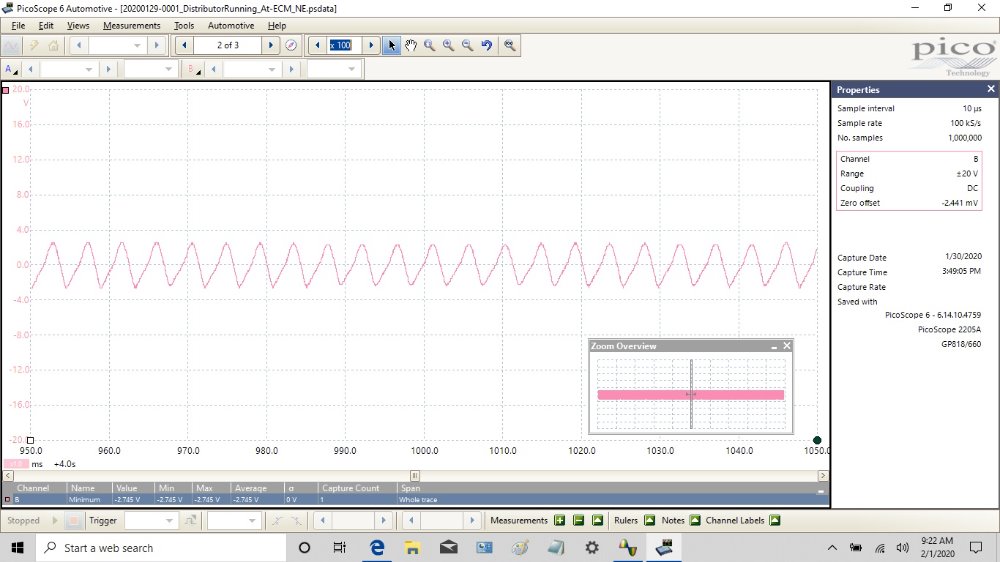Open the Automotive menu
The width and height of the screenshot is (1000, 562).
point(231,25)
